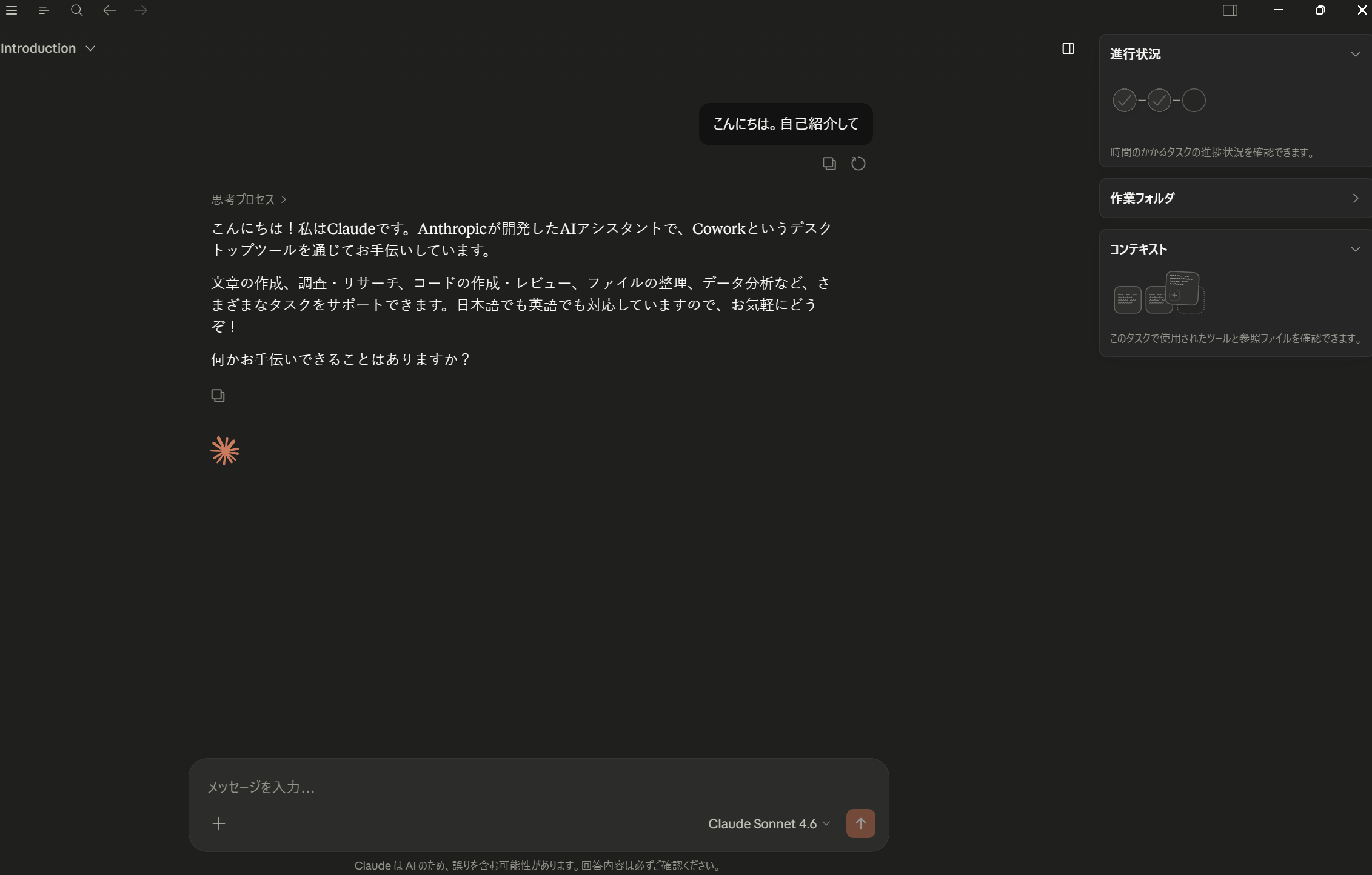Open the search magnifier icon
1372x875 pixels.
[76, 10]
